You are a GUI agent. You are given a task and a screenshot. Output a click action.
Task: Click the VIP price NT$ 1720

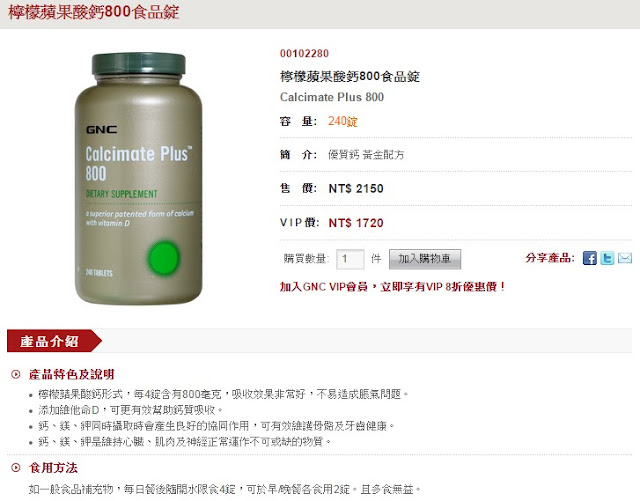pyautogui.click(x=356, y=223)
